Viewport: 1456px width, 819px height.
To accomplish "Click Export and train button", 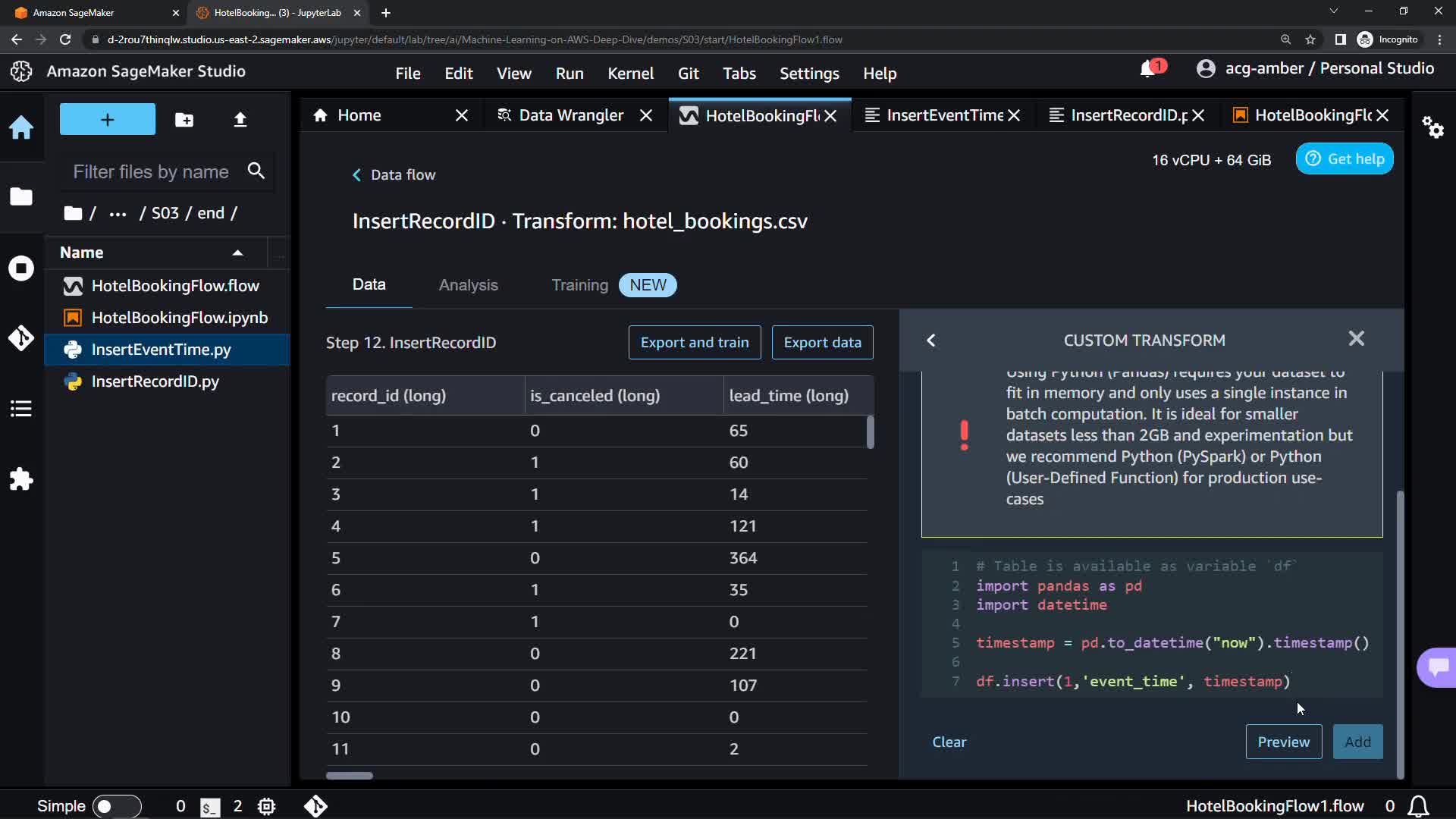I will point(694,343).
